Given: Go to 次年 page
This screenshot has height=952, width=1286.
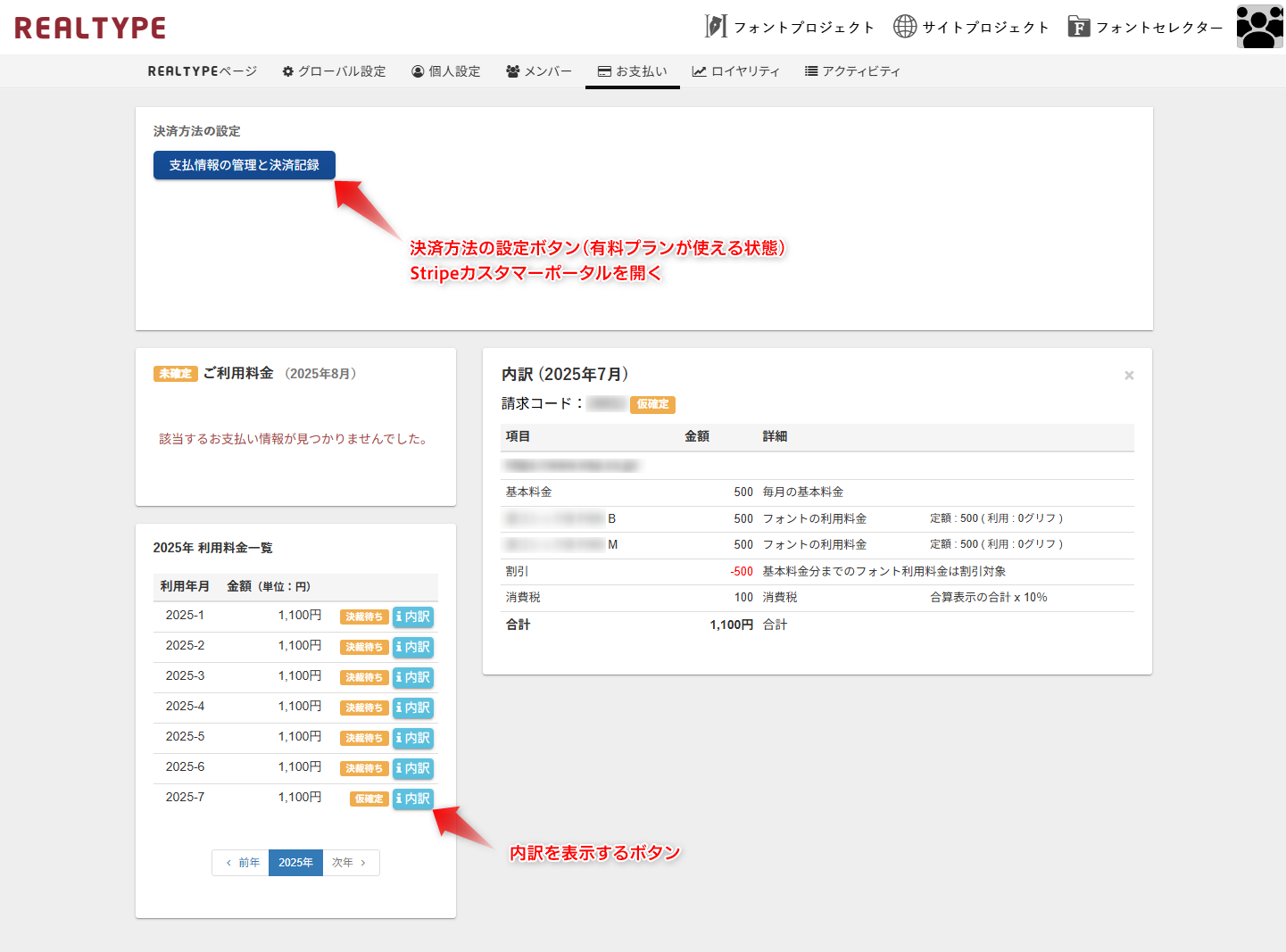Looking at the screenshot, I should click(351, 863).
